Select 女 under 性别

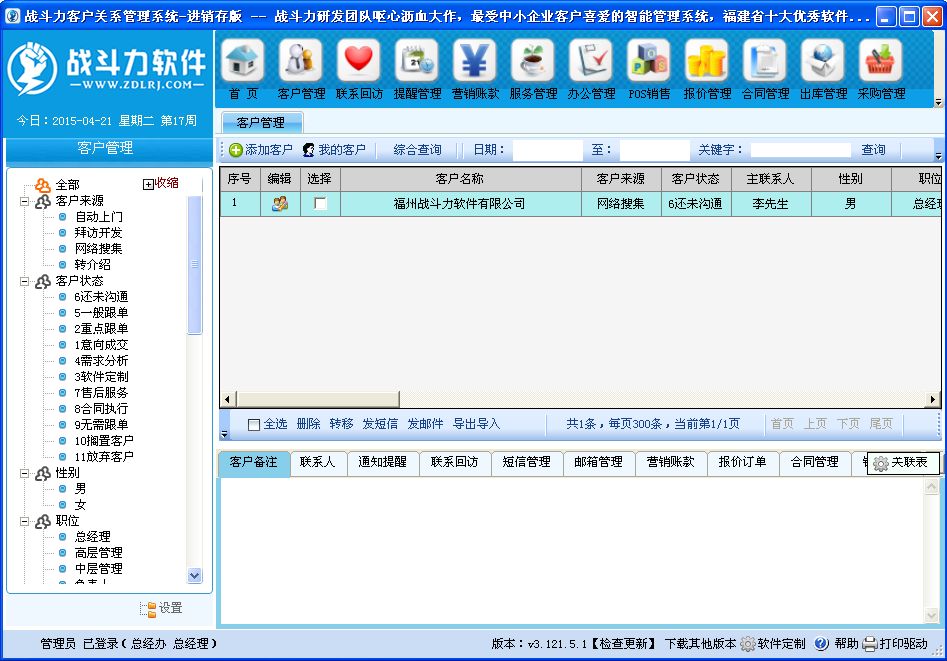(80, 505)
